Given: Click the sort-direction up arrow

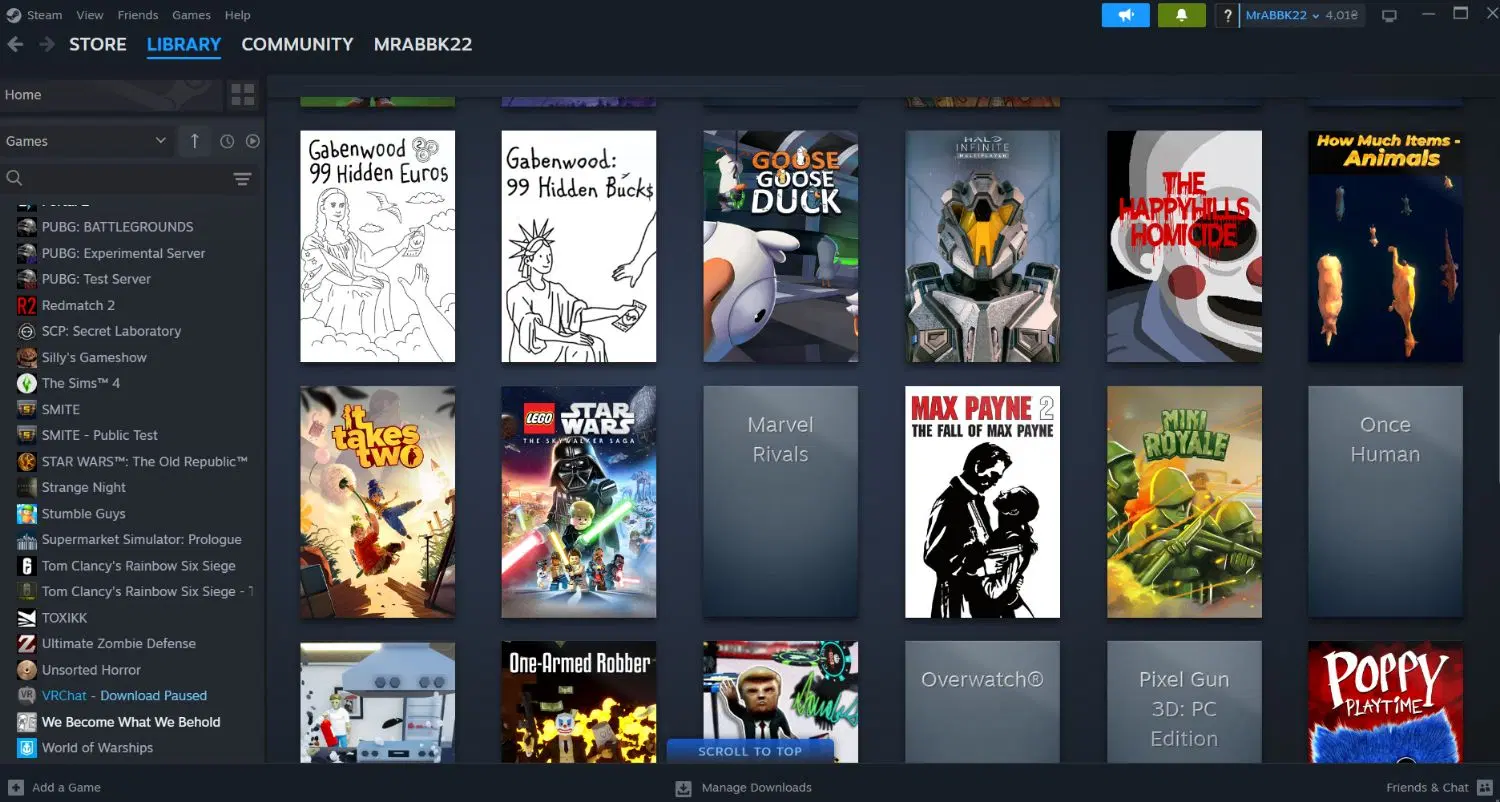Looking at the screenshot, I should click(x=195, y=141).
